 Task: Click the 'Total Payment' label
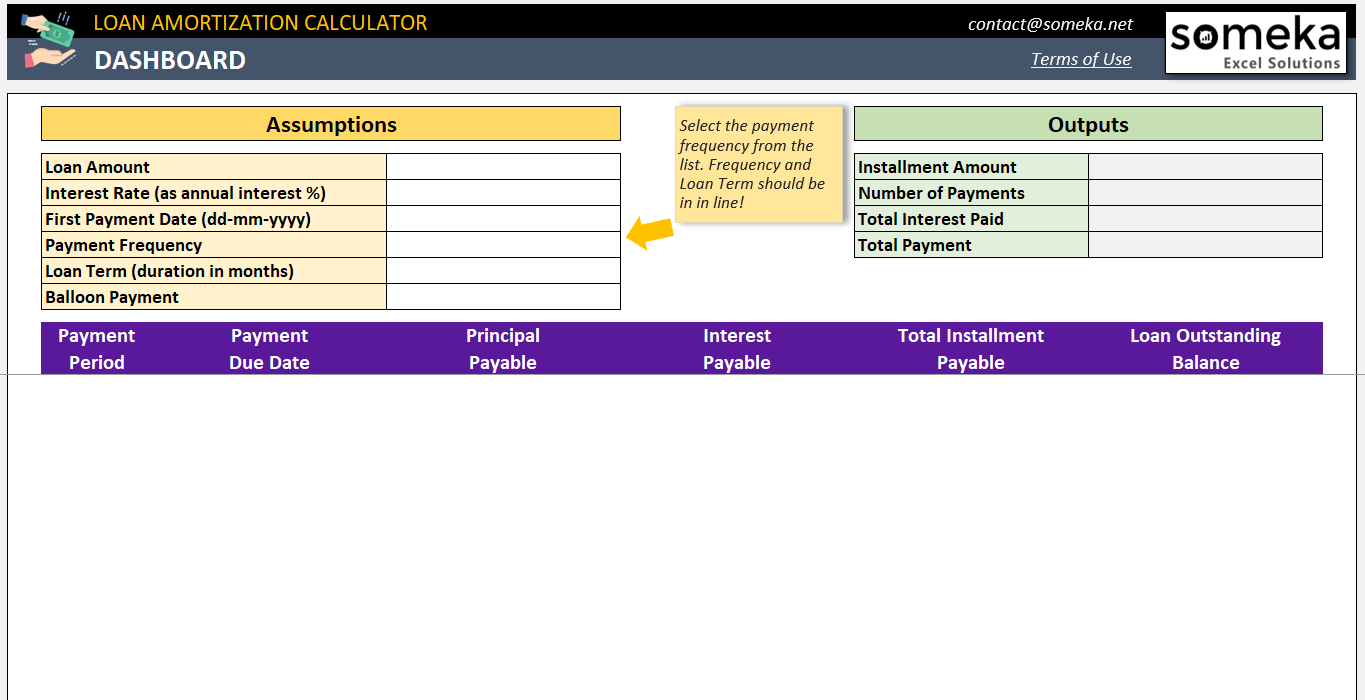click(914, 245)
